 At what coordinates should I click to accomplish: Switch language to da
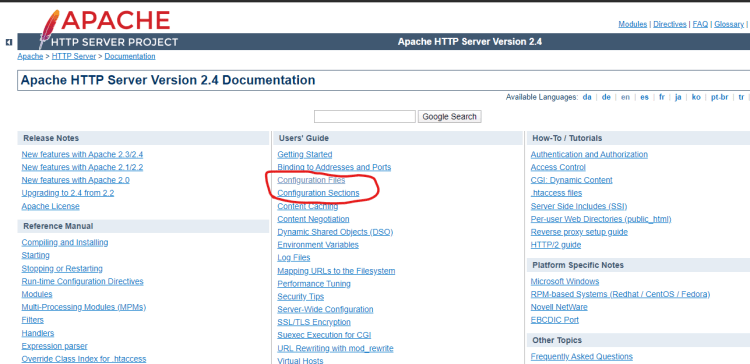(587, 97)
